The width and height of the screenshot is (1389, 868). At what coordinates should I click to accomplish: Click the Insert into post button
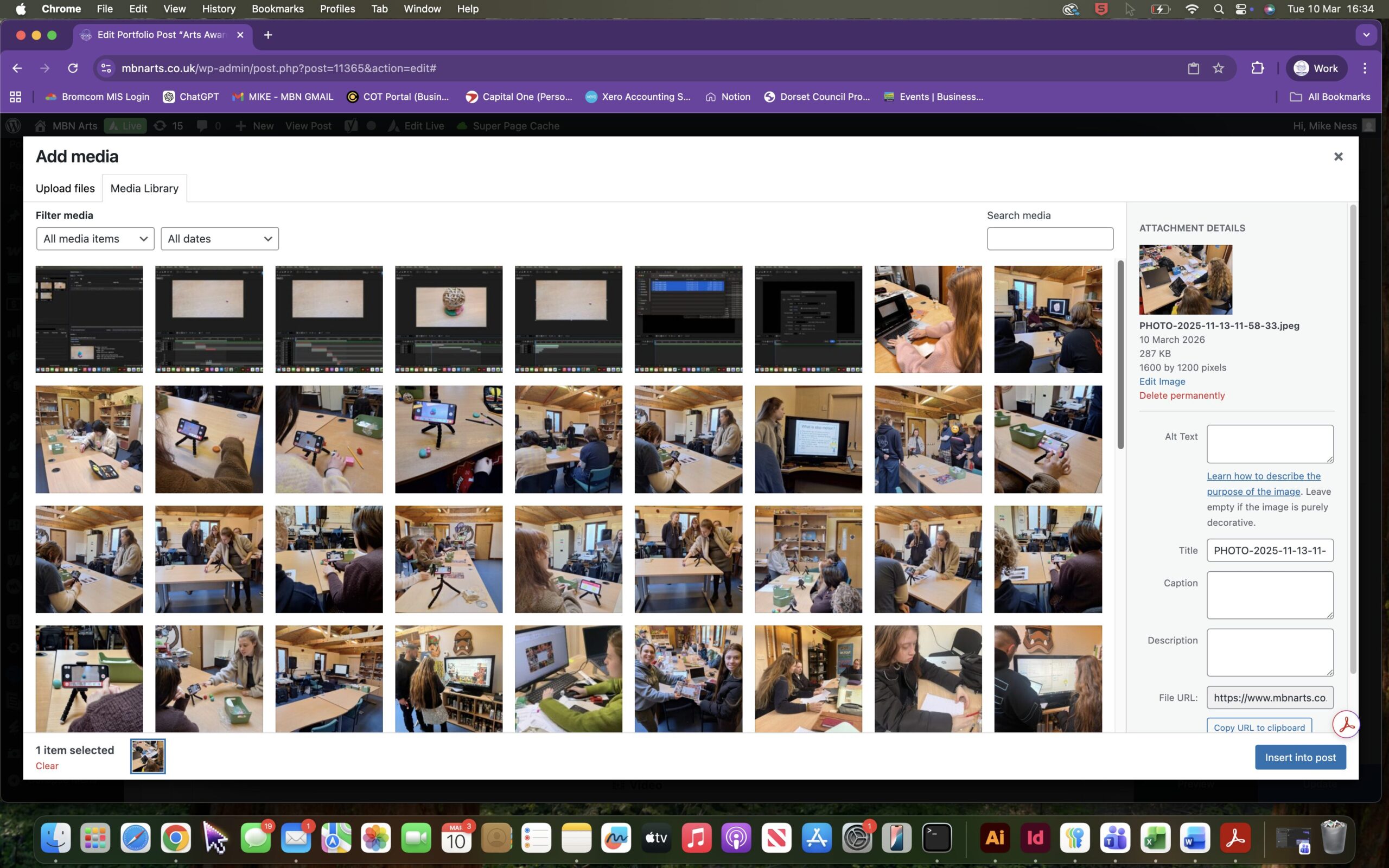tap(1300, 757)
